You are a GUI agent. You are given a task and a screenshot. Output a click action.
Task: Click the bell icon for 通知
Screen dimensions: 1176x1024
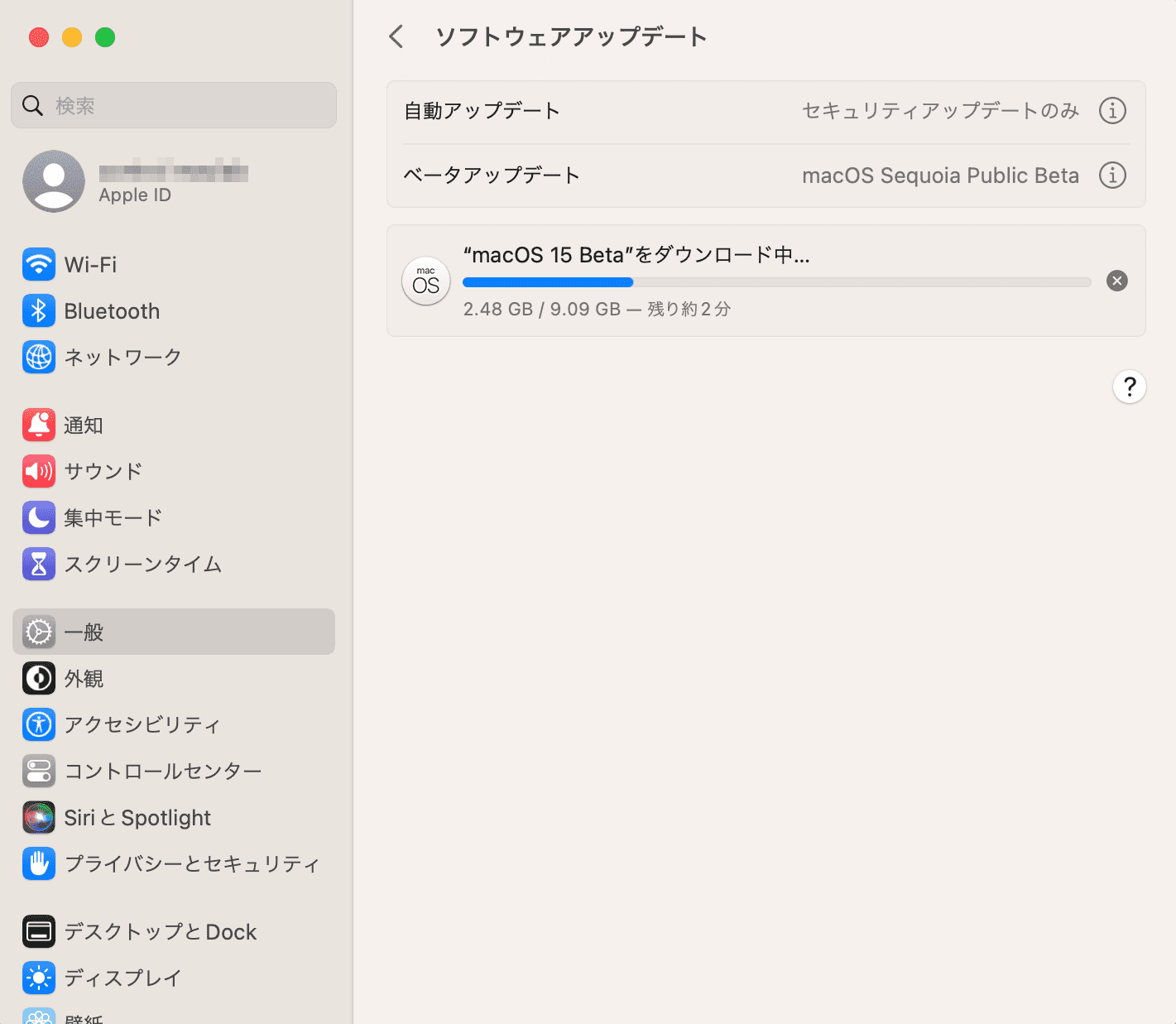[x=39, y=425]
